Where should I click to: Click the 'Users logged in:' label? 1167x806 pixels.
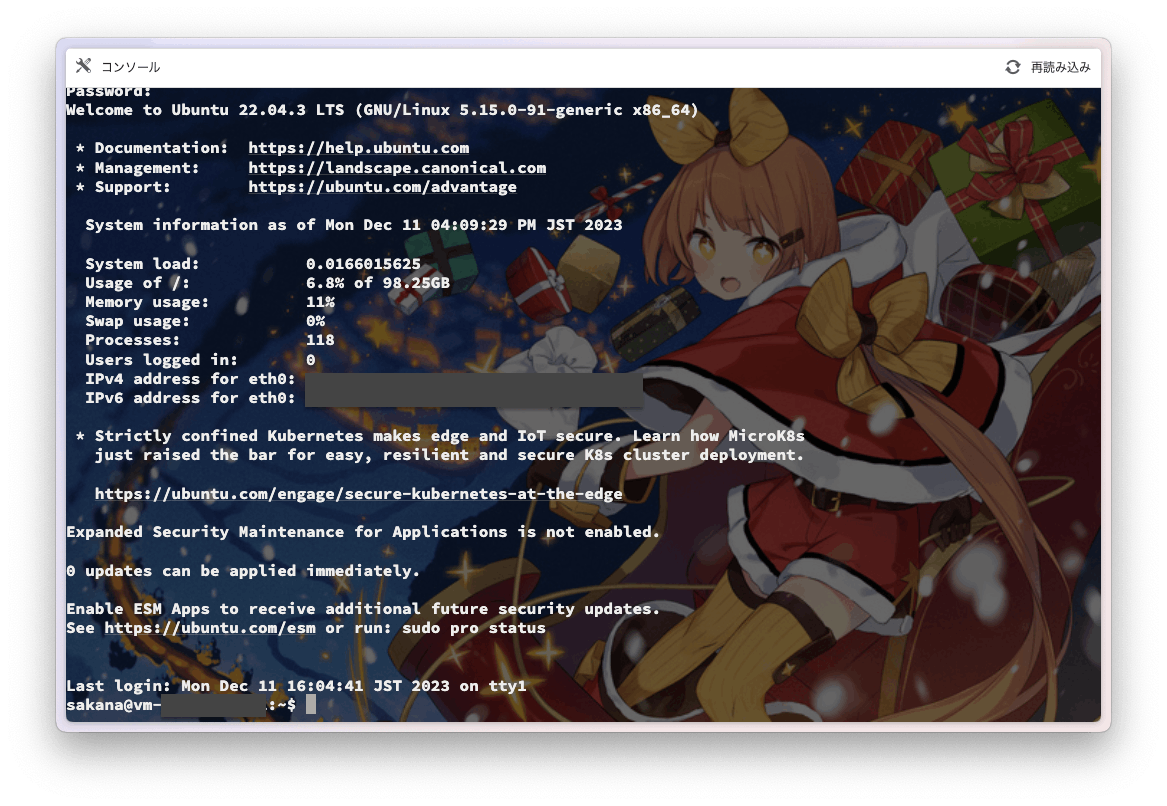(x=162, y=360)
